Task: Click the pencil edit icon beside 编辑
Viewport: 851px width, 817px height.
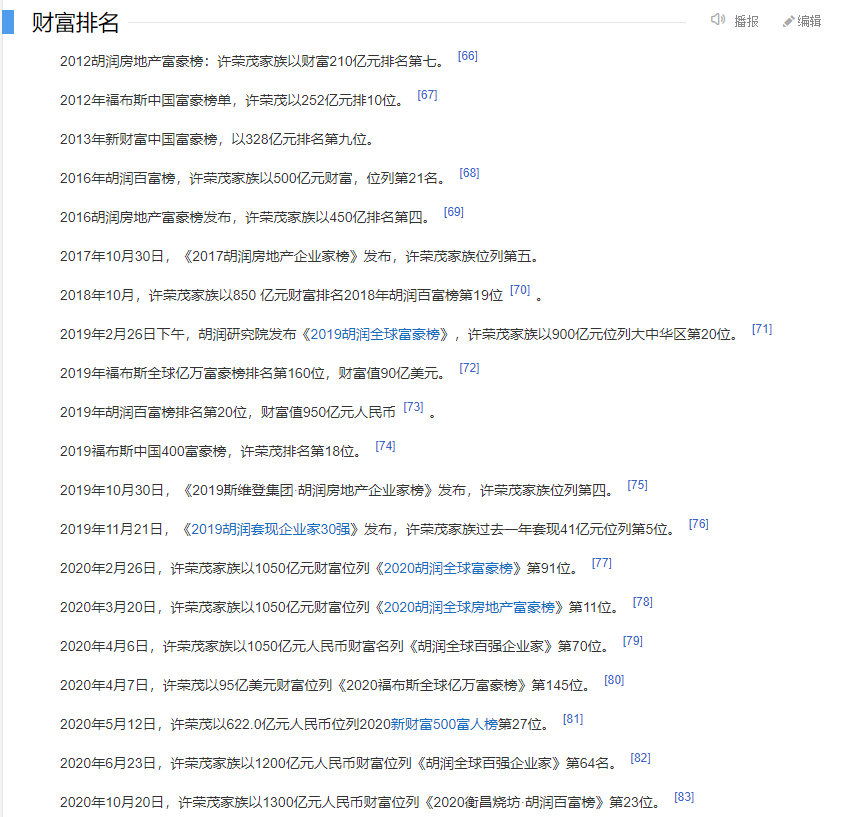Action: pyautogui.click(x=788, y=22)
